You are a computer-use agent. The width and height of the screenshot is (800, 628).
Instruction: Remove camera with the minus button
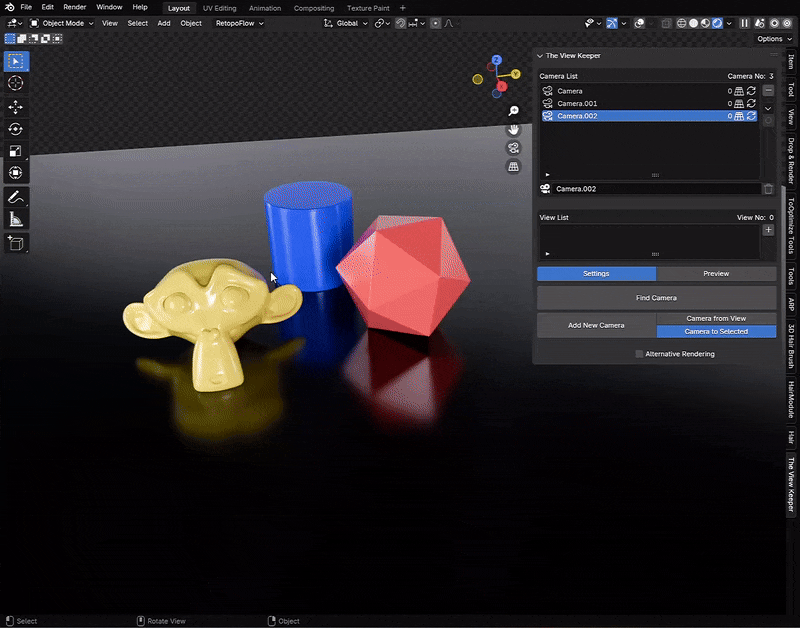point(768,90)
